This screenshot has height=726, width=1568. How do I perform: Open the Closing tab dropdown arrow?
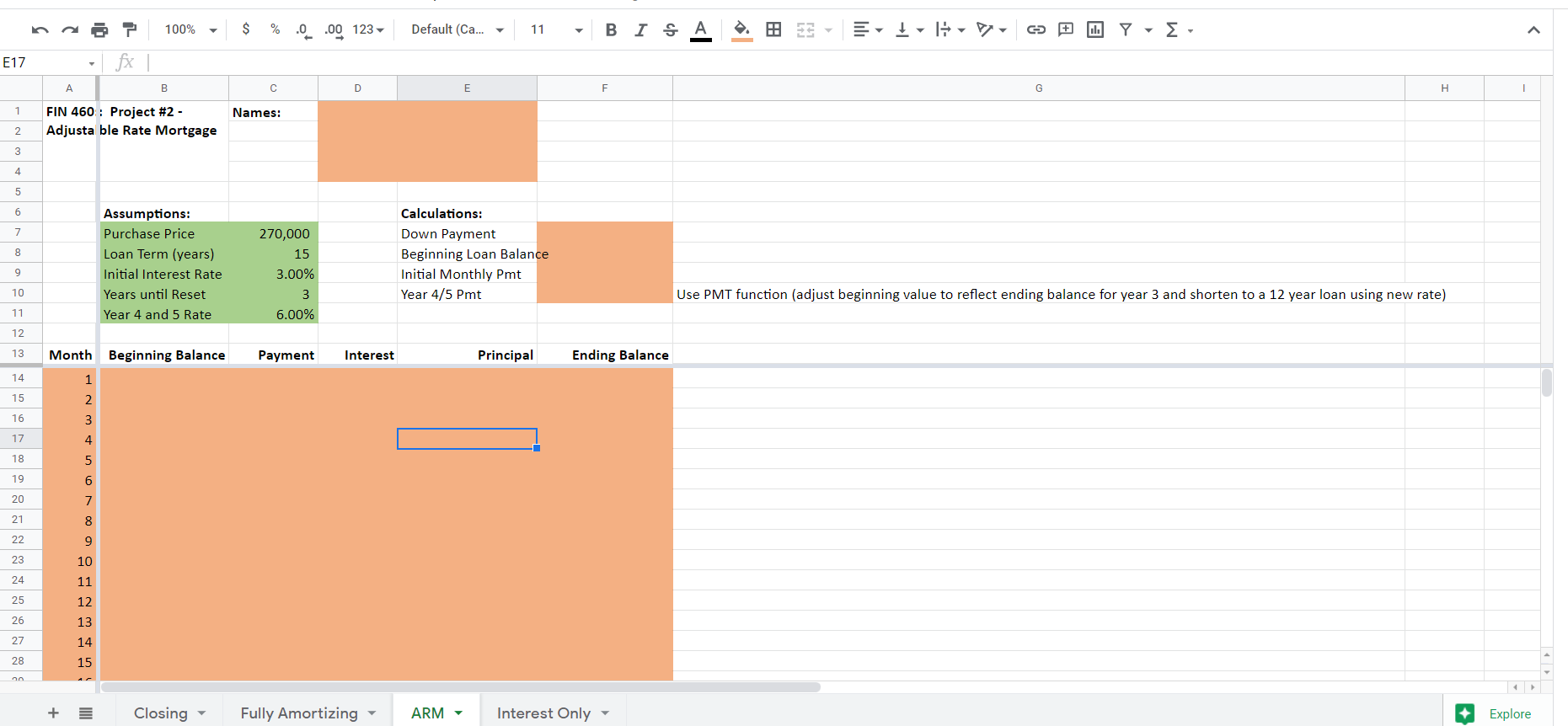(x=201, y=713)
